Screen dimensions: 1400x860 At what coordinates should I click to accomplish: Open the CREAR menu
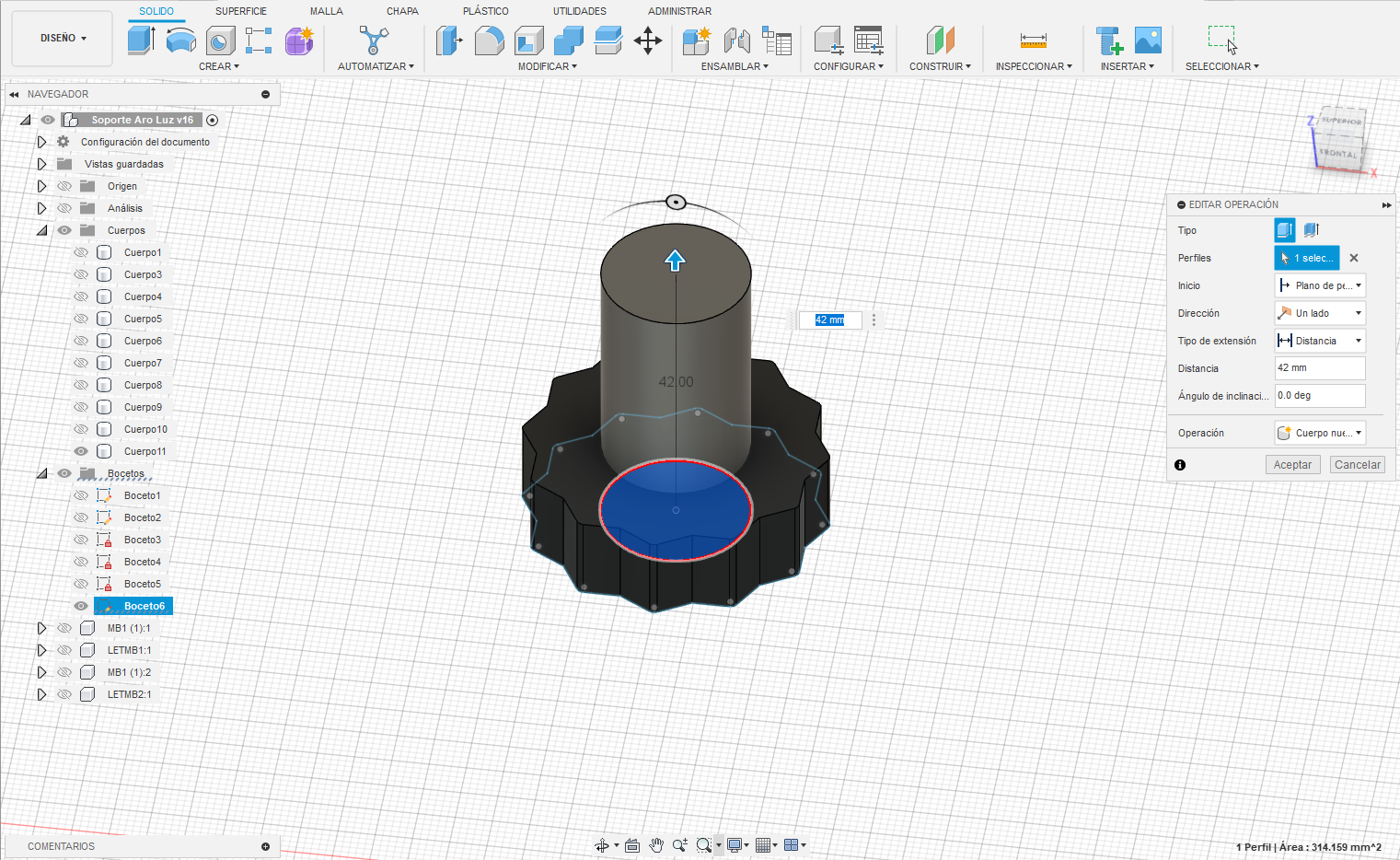click(219, 66)
